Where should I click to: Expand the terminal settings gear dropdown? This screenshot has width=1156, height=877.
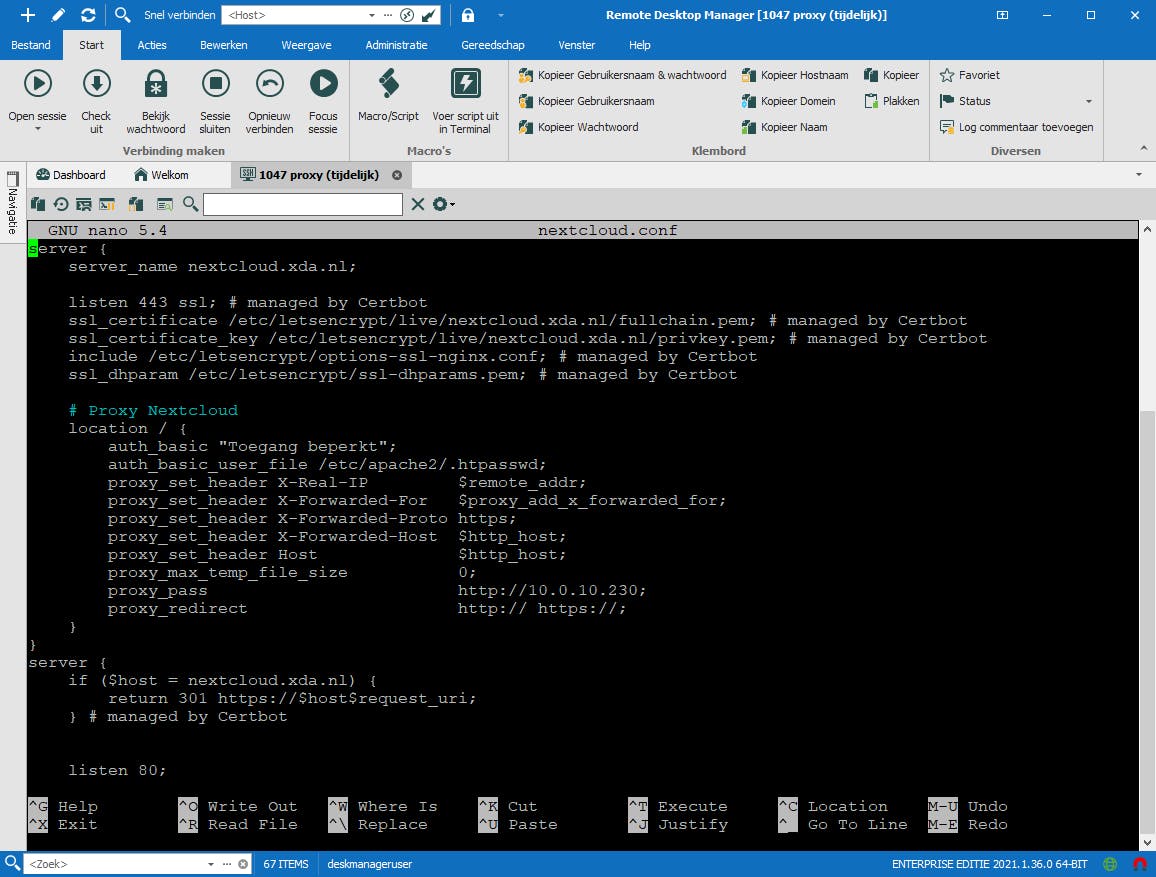click(444, 204)
